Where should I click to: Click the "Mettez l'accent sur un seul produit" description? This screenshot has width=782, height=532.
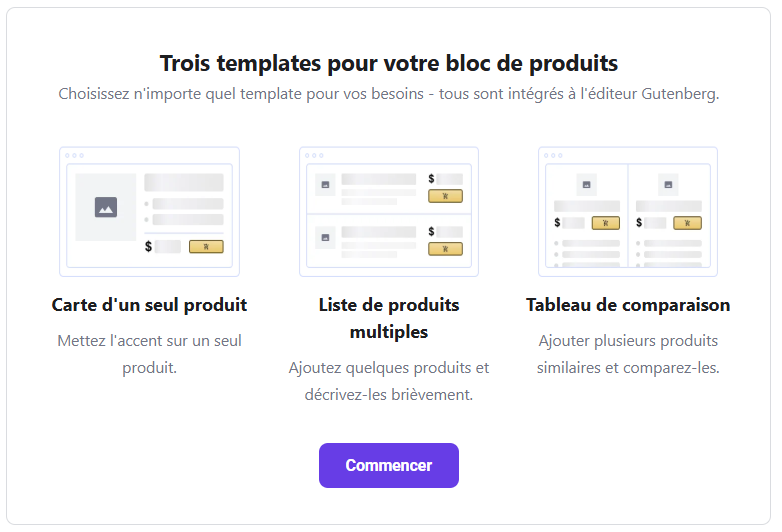click(x=149, y=354)
